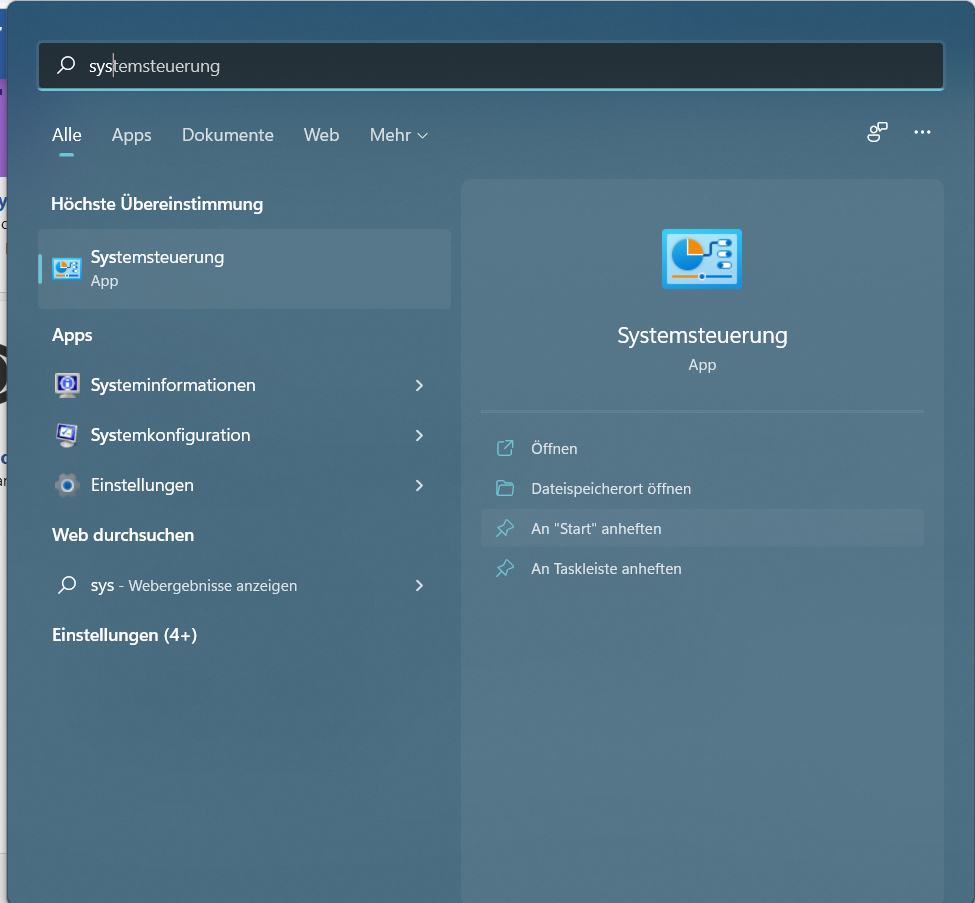
Task: Open the three-dots options menu
Action: coord(922,132)
